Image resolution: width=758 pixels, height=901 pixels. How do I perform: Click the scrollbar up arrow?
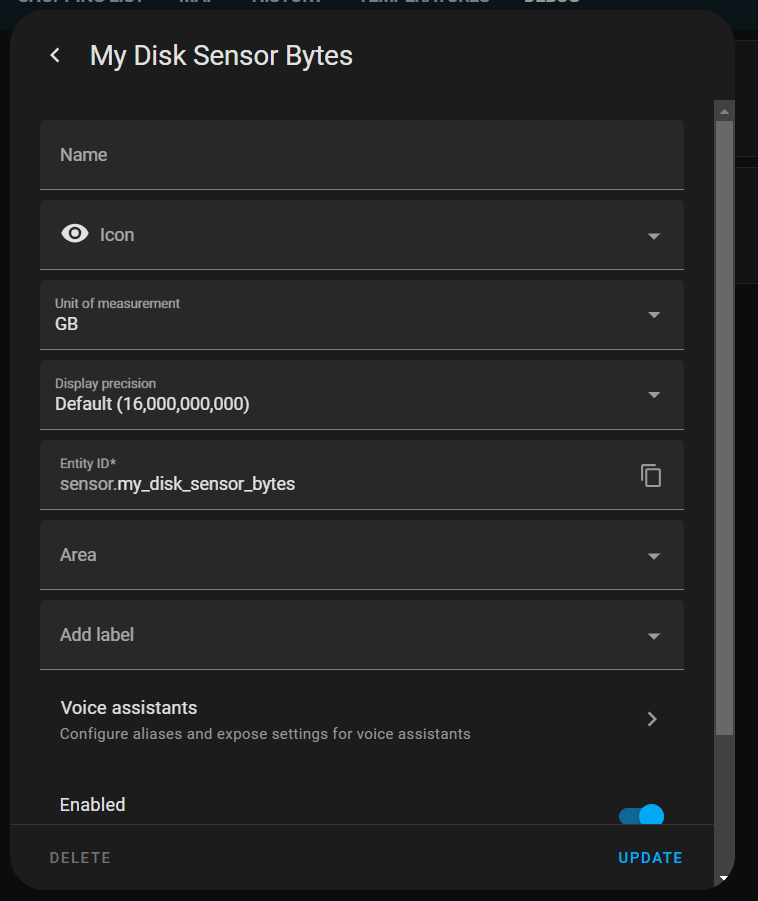point(724,108)
